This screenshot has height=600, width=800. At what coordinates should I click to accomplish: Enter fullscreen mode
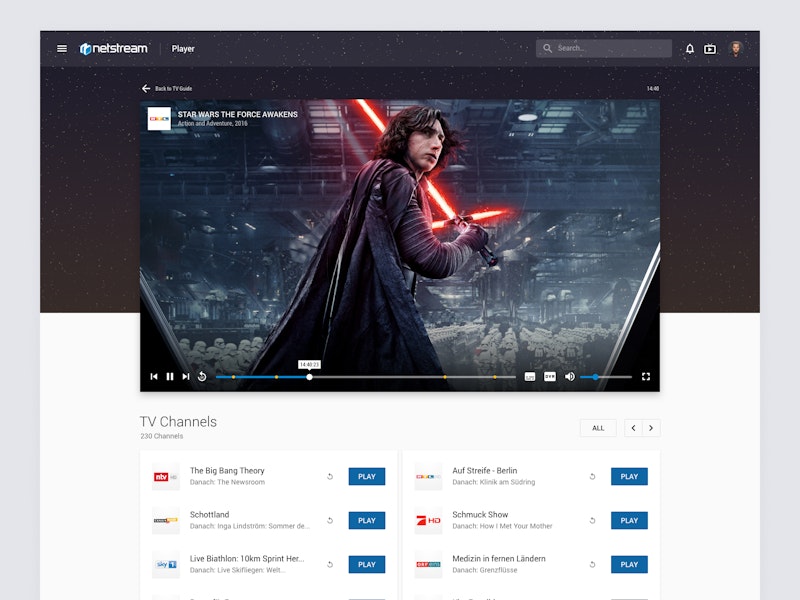[x=646, y=377]
